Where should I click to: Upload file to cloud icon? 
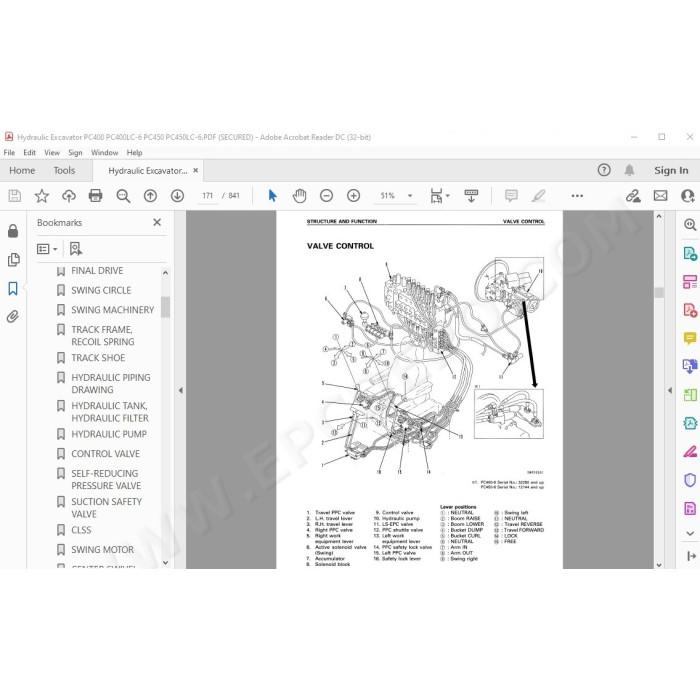coord(69,196)
